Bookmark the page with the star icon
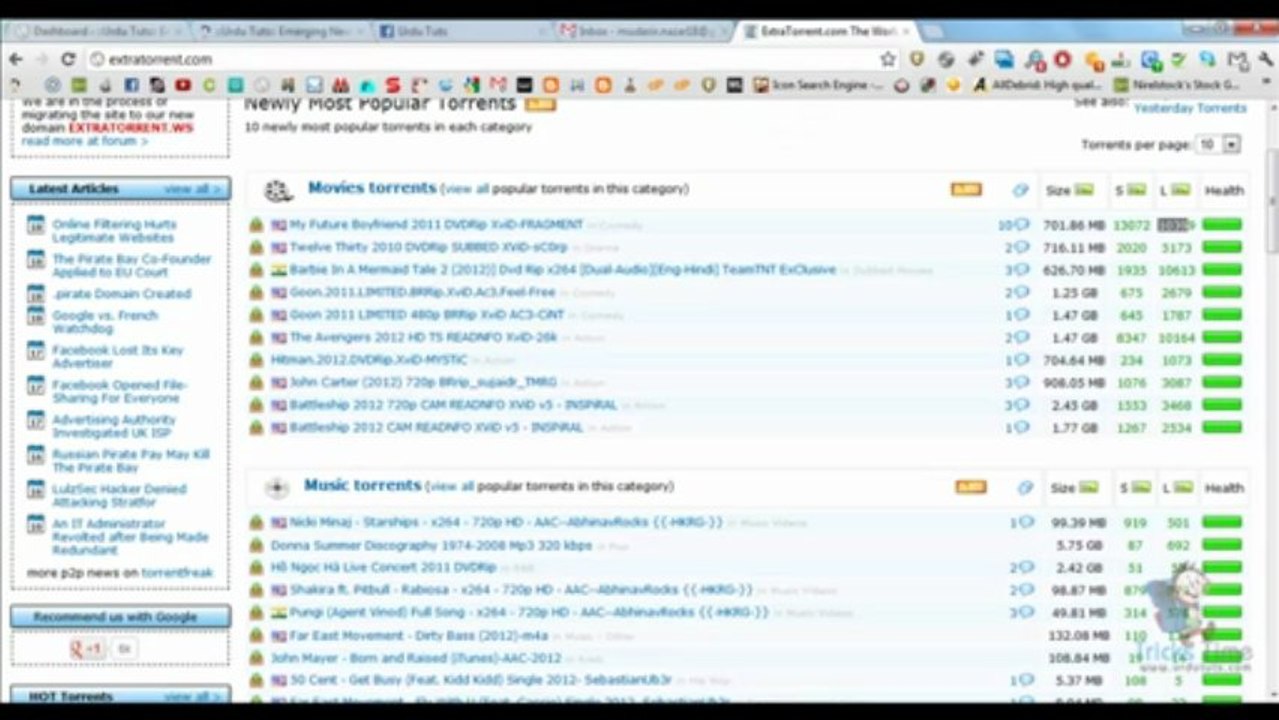This screenshot has width=1279, height=720. pyautogui.click(x=888, y=59)
